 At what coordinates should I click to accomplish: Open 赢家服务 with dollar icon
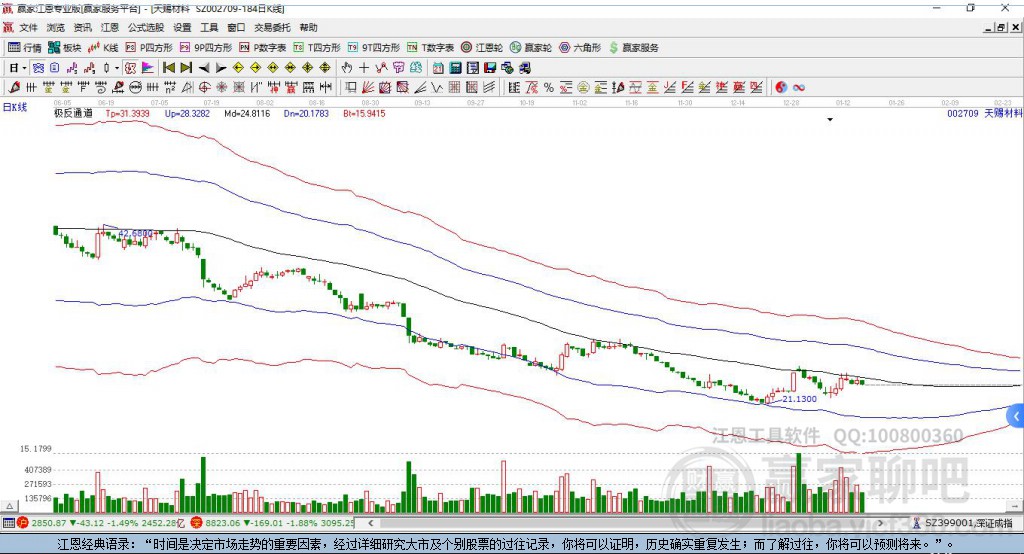pyautogui.click(x=633, y=48)
